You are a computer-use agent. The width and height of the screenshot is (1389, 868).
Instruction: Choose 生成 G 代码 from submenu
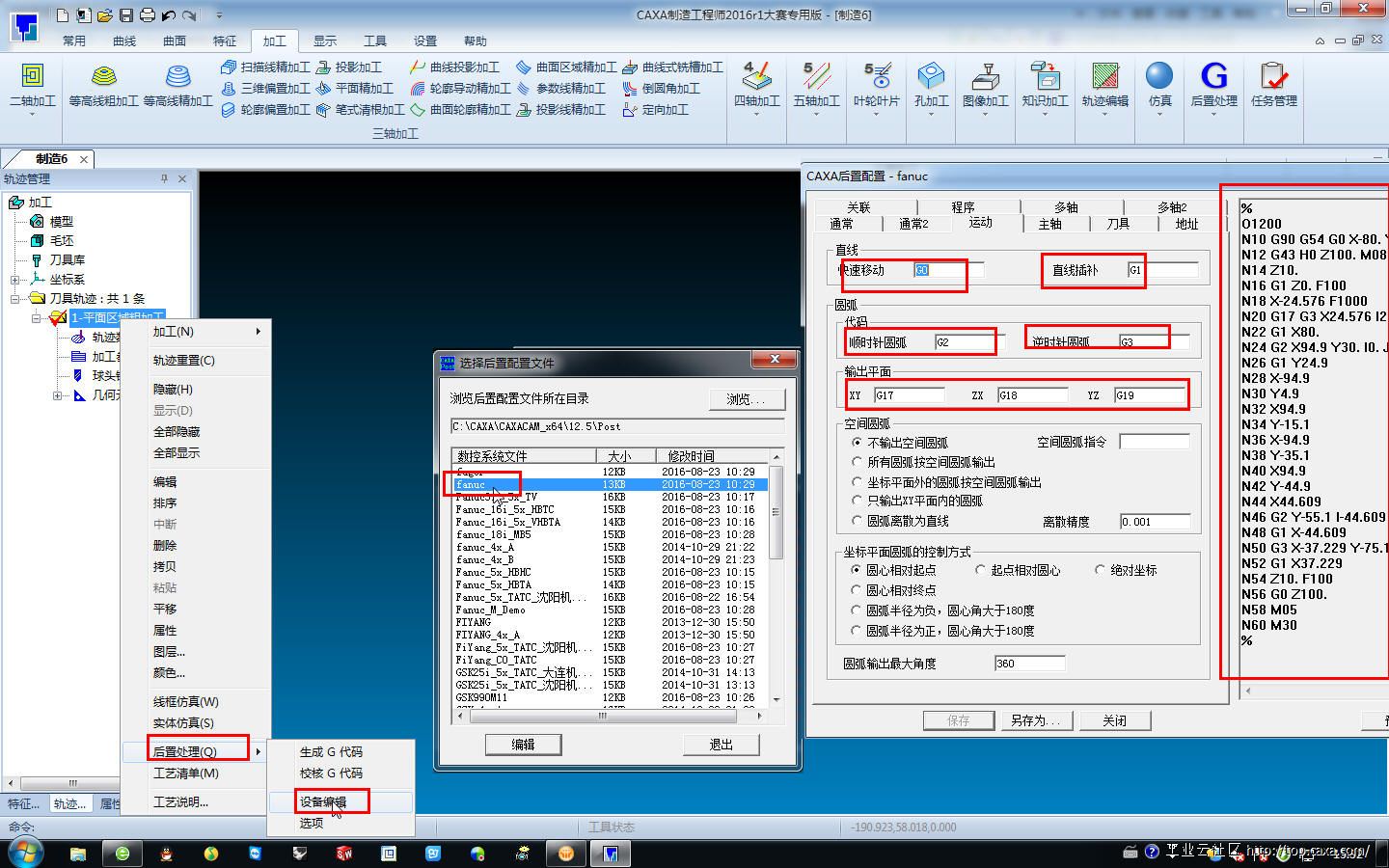(331, 752)
